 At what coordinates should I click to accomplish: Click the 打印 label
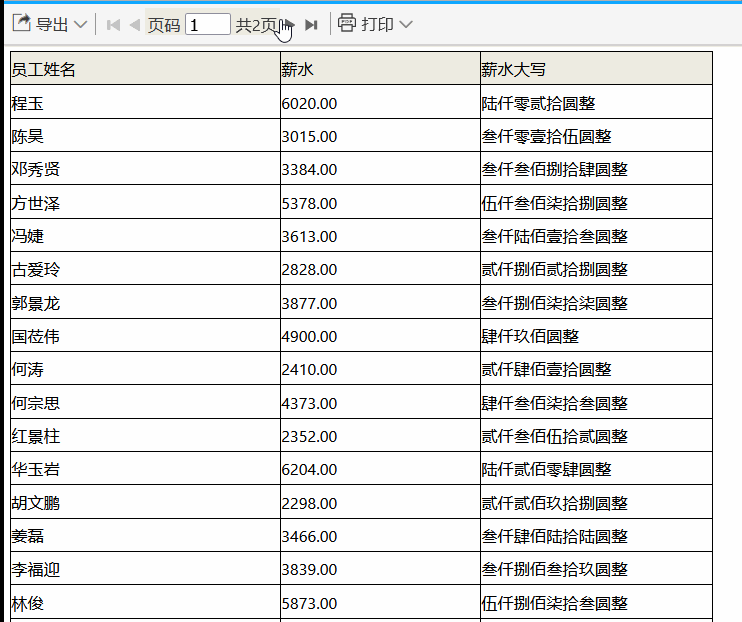coord(378,25)
